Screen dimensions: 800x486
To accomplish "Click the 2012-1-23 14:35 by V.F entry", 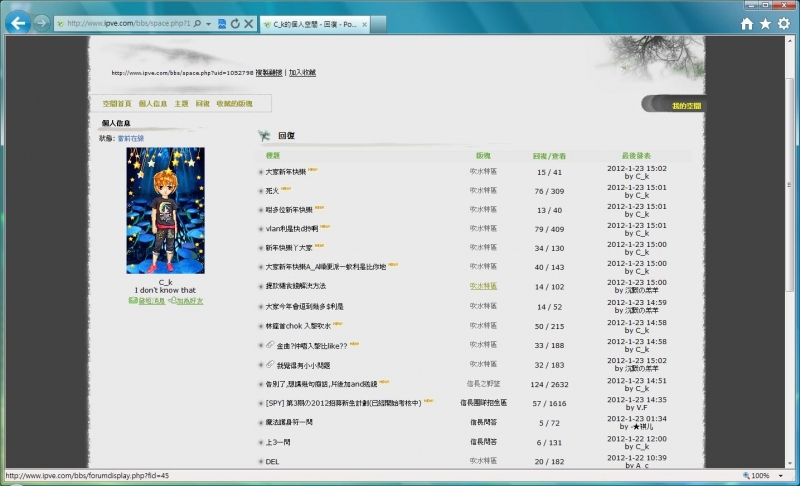I will [x=636, y=403].
